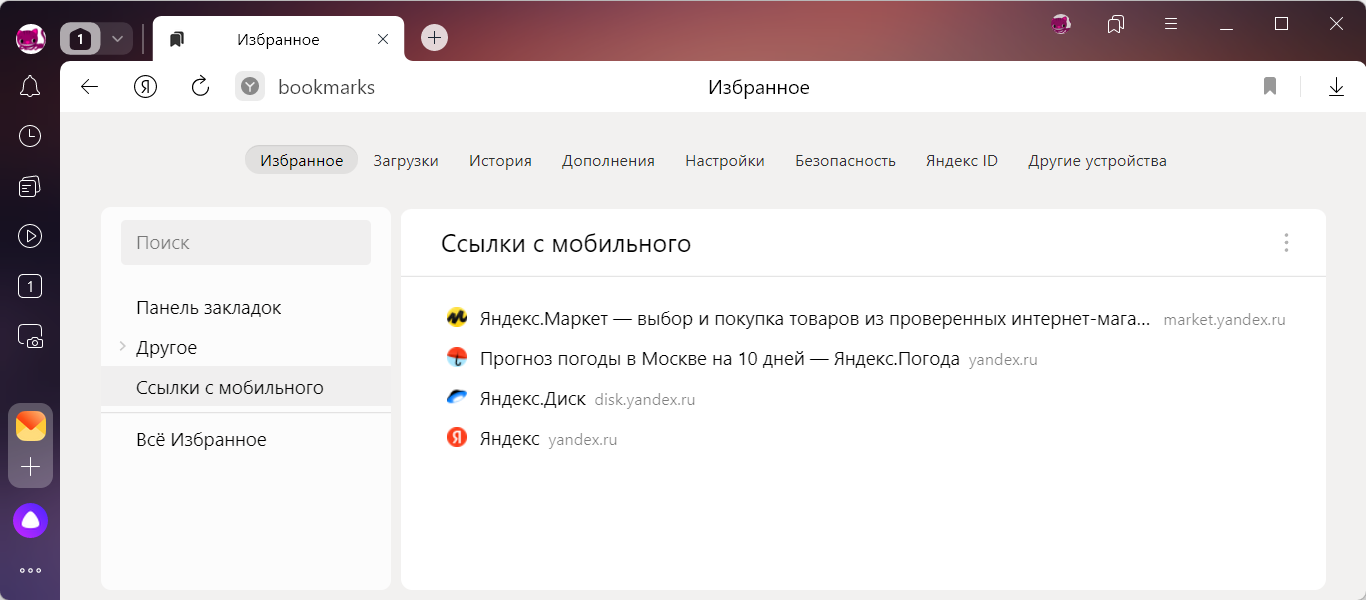Click the Яндекс.Диск bookmark favicon
1366x600 pixels.
coord(457,398)
